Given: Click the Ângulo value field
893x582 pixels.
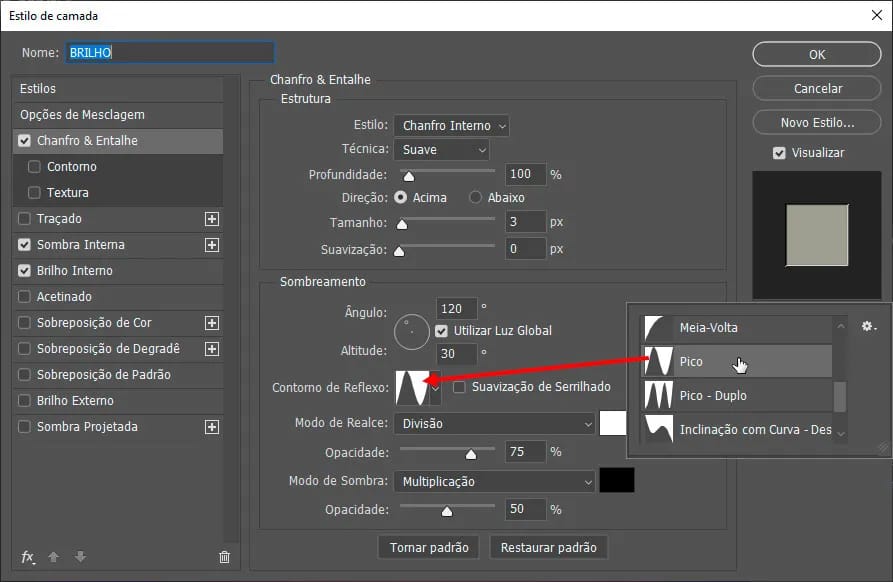Looking at the screenshot, I should 456,309.
